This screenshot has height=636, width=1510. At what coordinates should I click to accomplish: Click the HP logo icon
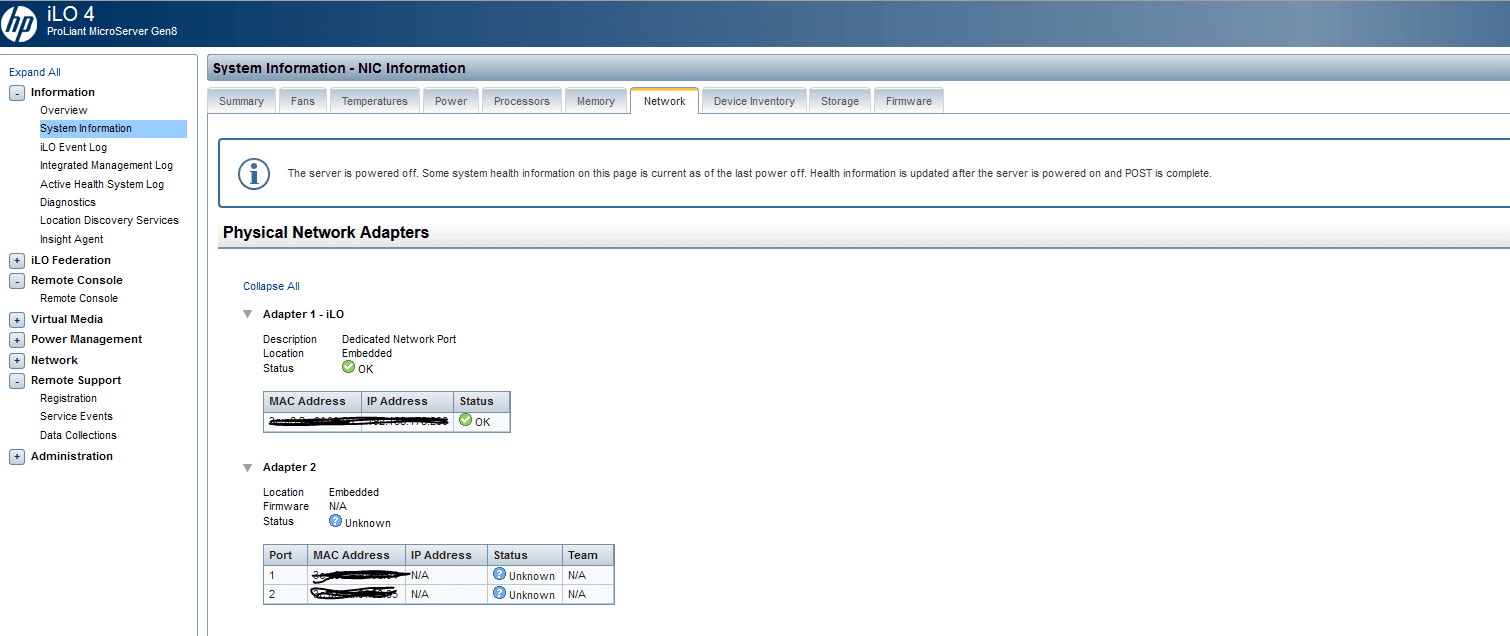point(19,22)
